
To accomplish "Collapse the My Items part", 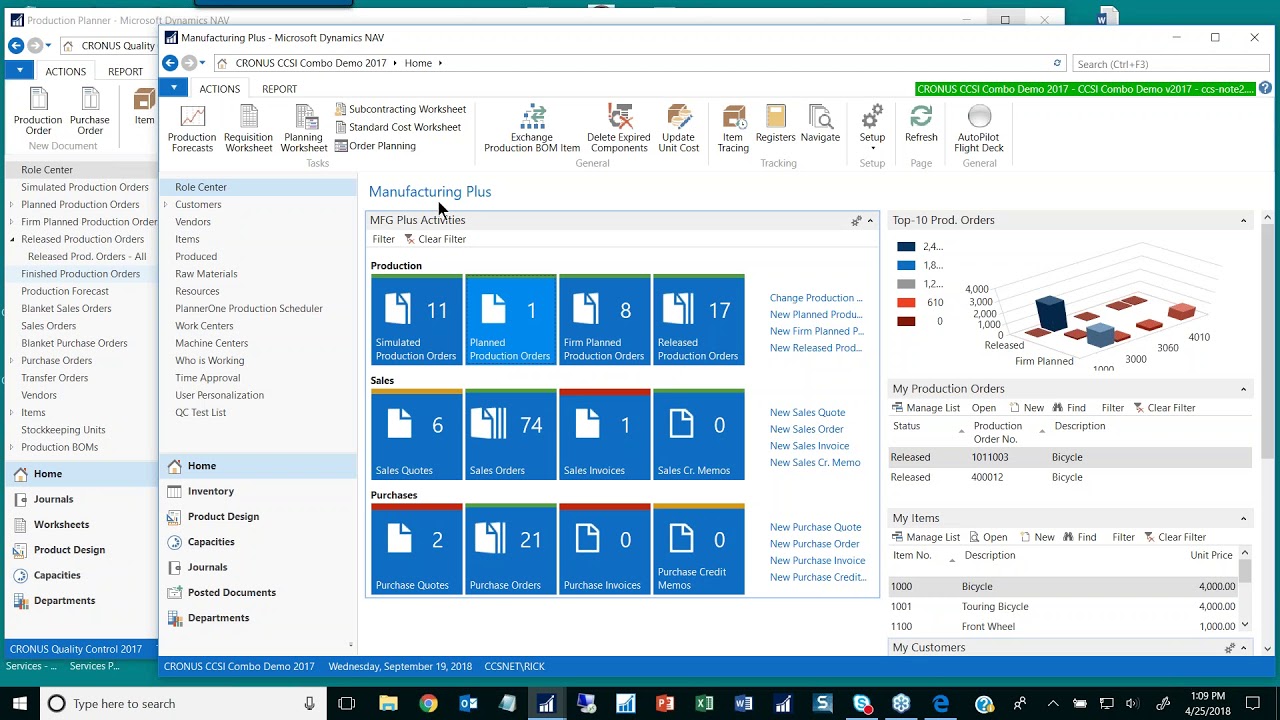I will [x=1244, y=518].
